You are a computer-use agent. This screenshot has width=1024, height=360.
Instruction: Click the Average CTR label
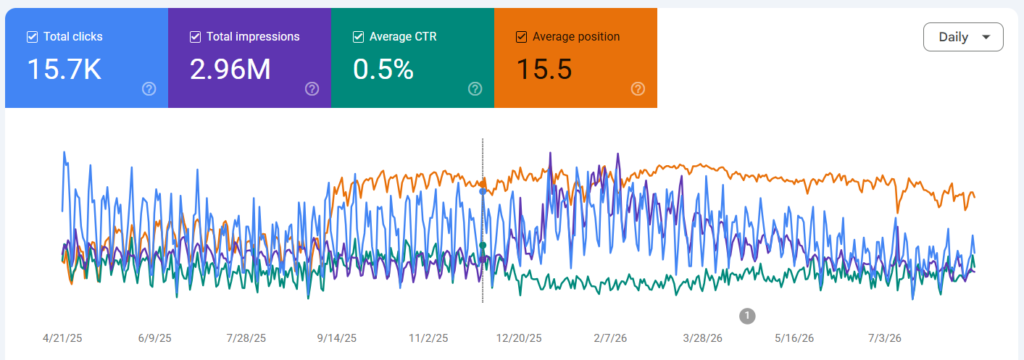pos(403,37)
